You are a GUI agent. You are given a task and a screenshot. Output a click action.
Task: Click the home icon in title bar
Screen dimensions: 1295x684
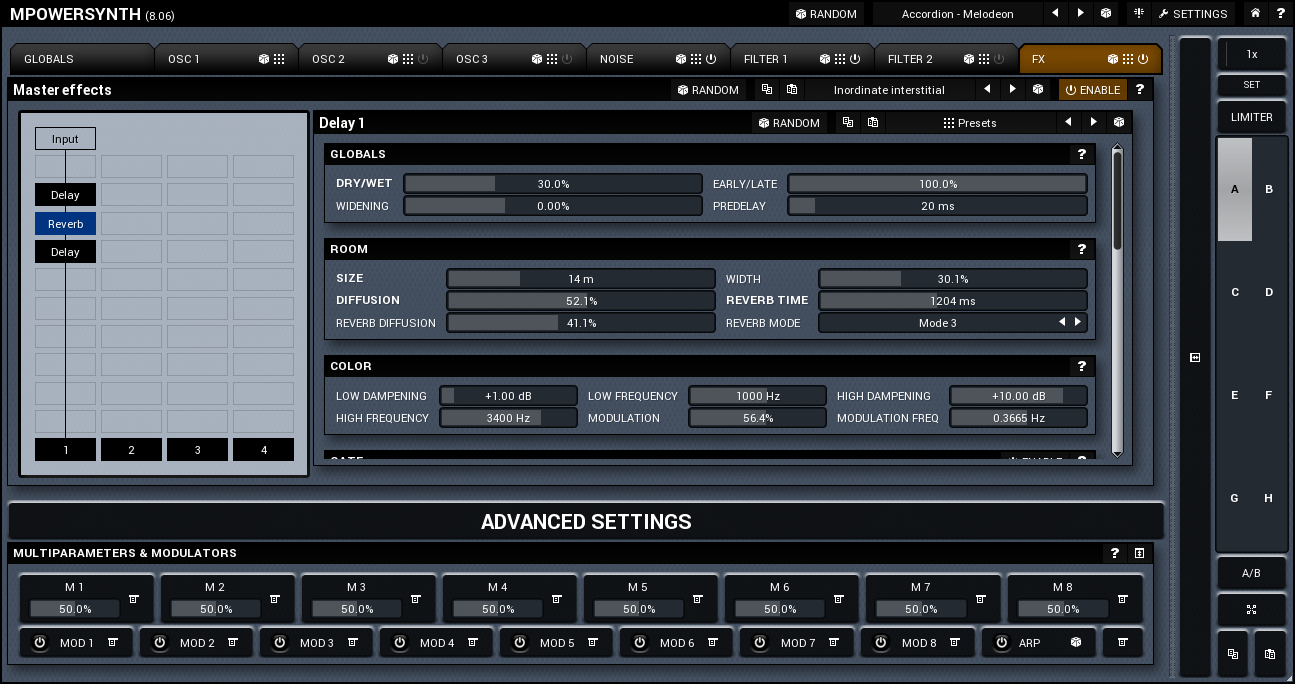1256,14
